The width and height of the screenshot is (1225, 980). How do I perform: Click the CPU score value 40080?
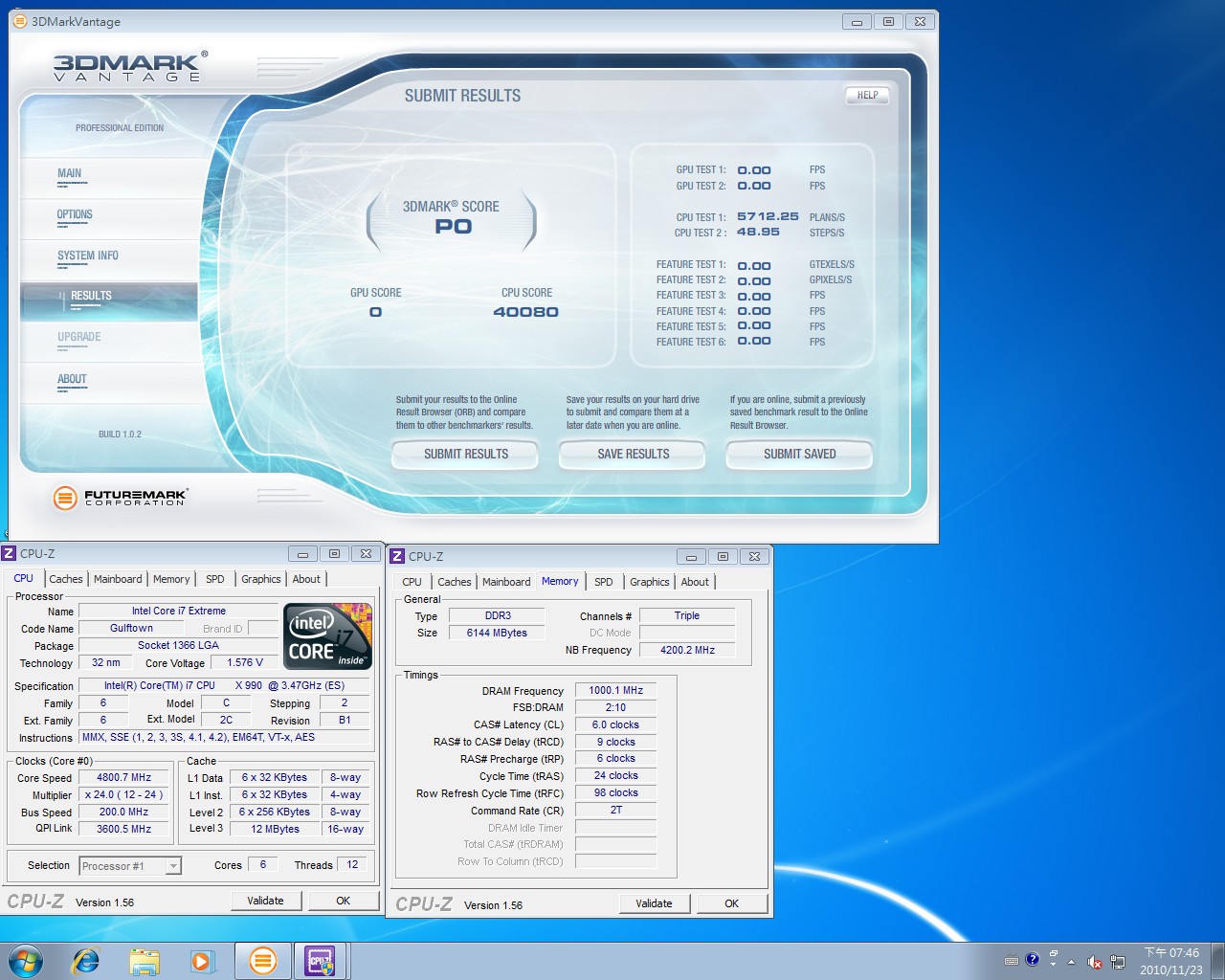(525, 312)
